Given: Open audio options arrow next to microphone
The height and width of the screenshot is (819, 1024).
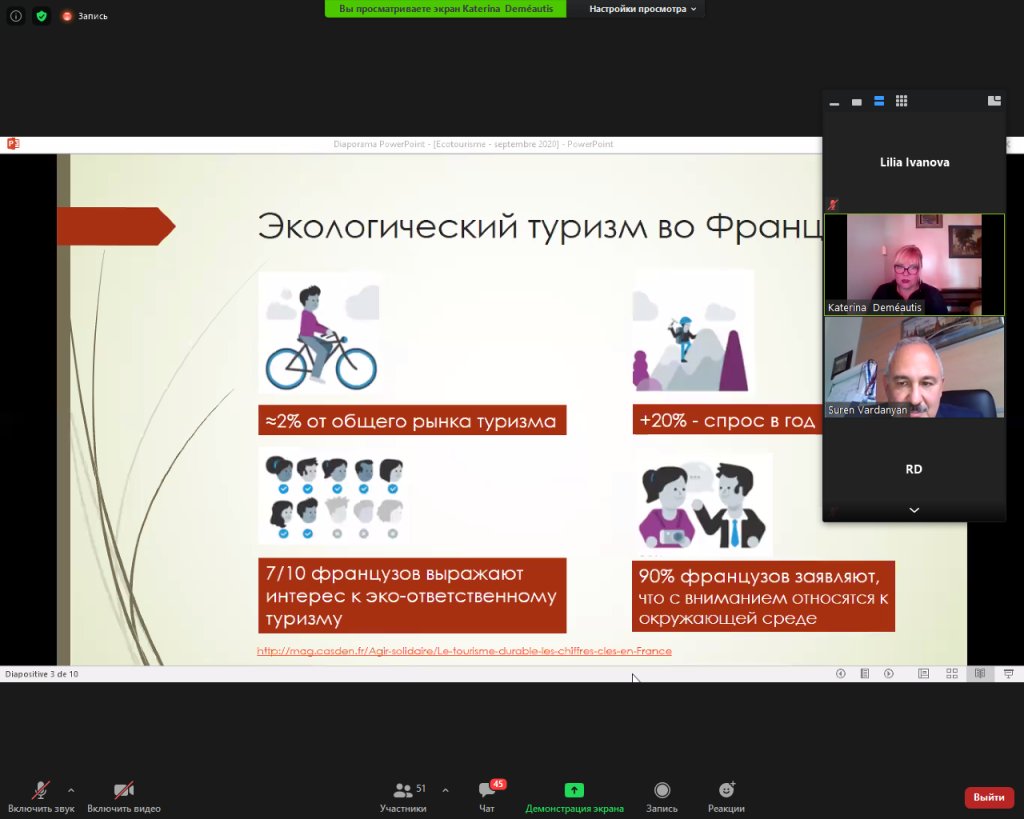Looking at the screenshot, I should coord(71,789).
